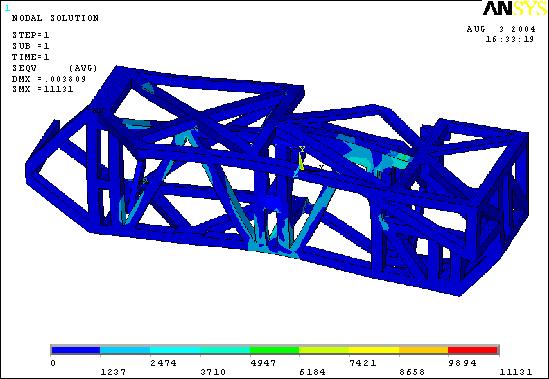The width and height of the screenshot is (549, 379).
Task: Click the NODAL SOLUTION title text
Action: pyautogui.click(x=55, y=18)
